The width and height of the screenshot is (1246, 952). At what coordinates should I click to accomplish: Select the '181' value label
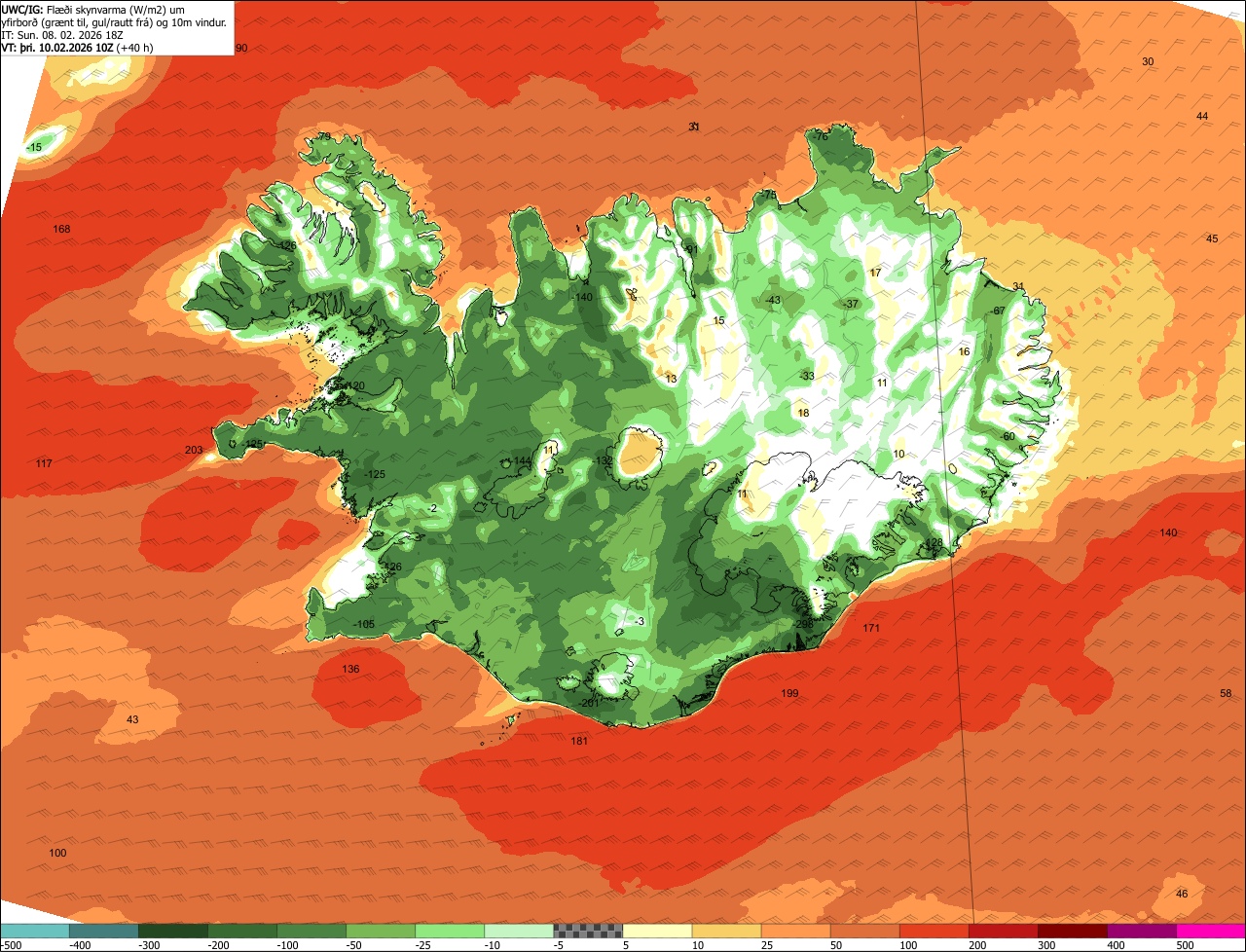click(579, 741)
